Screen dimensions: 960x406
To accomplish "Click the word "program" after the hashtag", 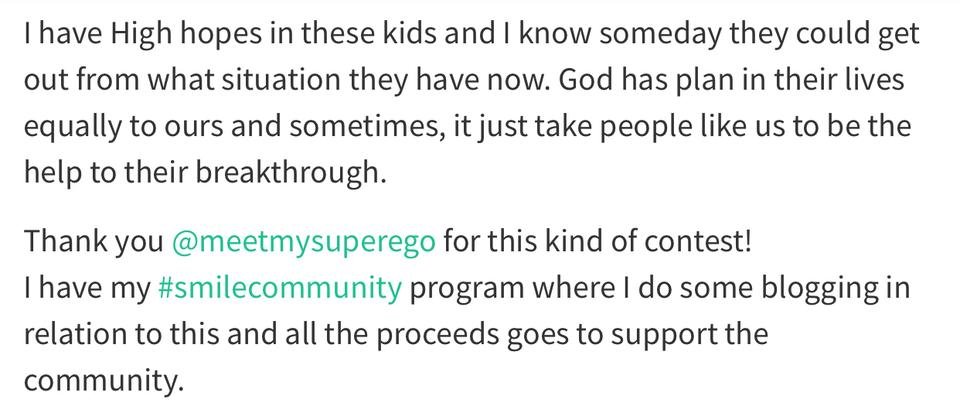I will (466, 288).
